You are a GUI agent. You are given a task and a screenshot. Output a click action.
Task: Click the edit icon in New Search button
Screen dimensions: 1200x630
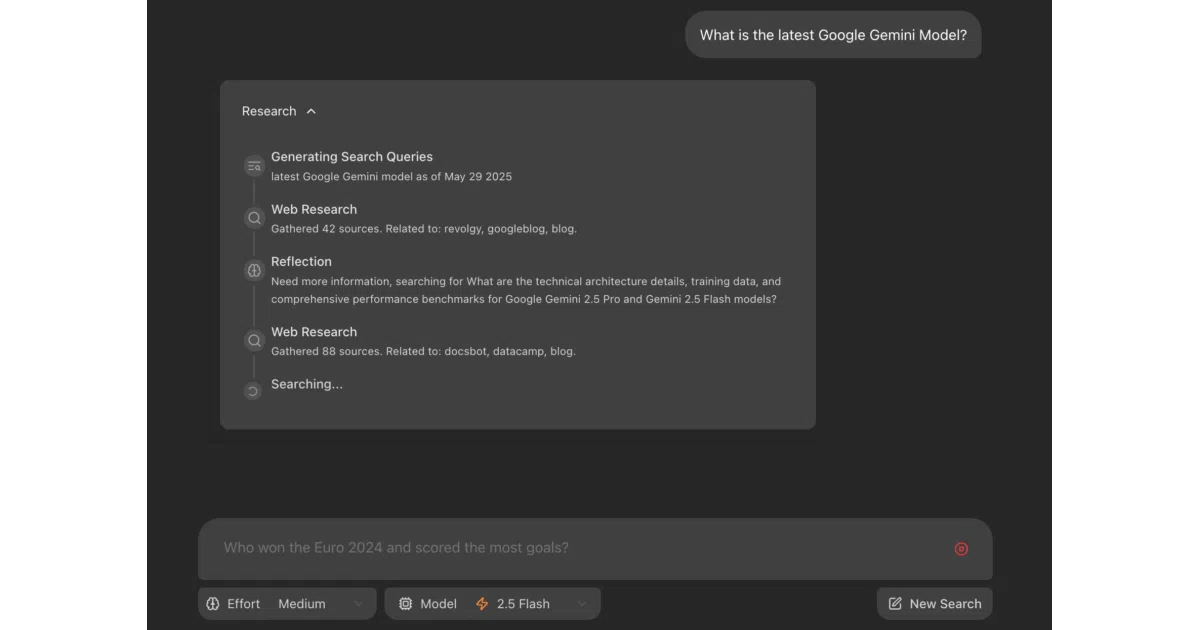895,604
